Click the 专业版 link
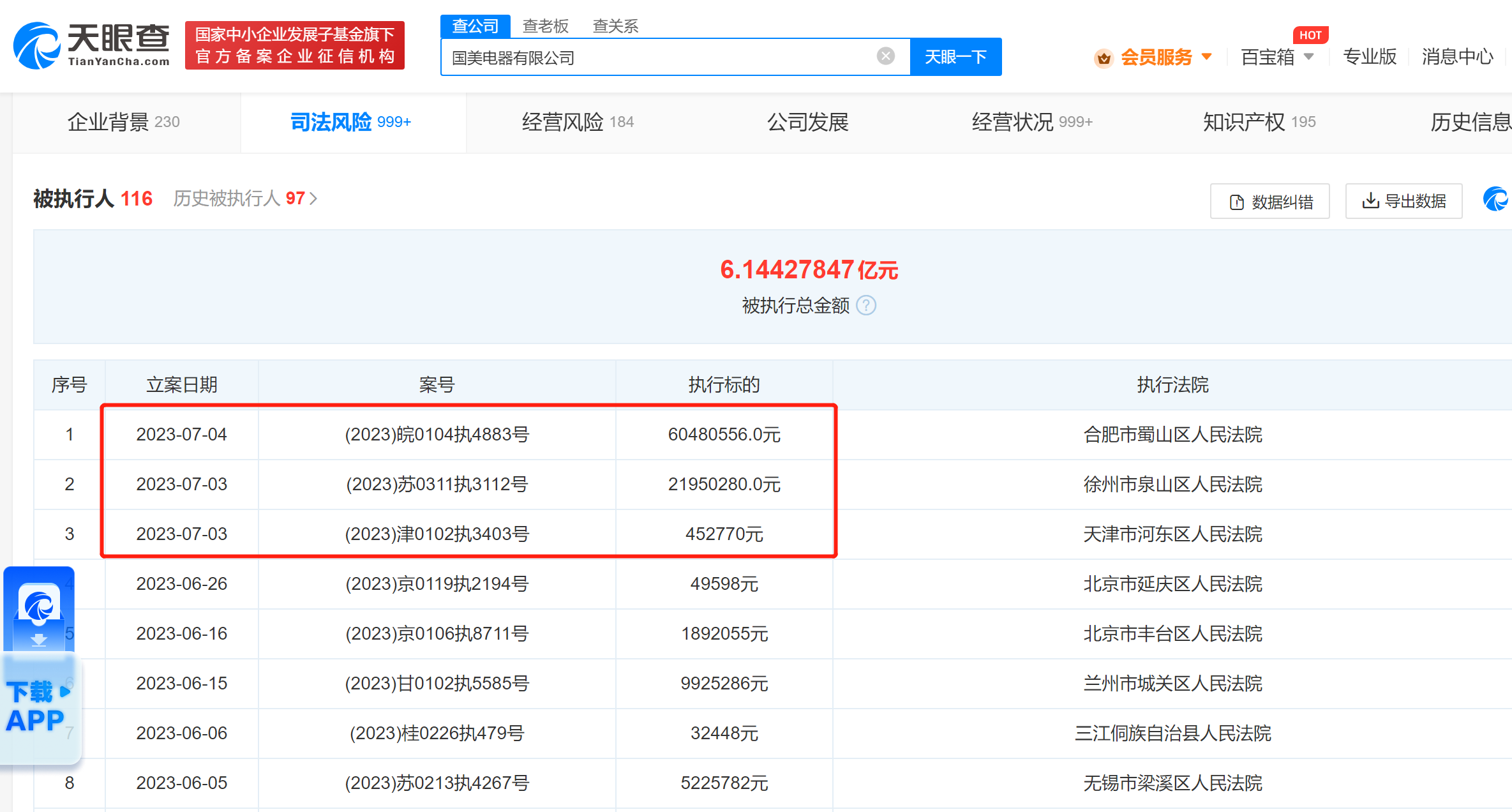This screenshot has height=812, width=1512. [x=1370, y=57]
